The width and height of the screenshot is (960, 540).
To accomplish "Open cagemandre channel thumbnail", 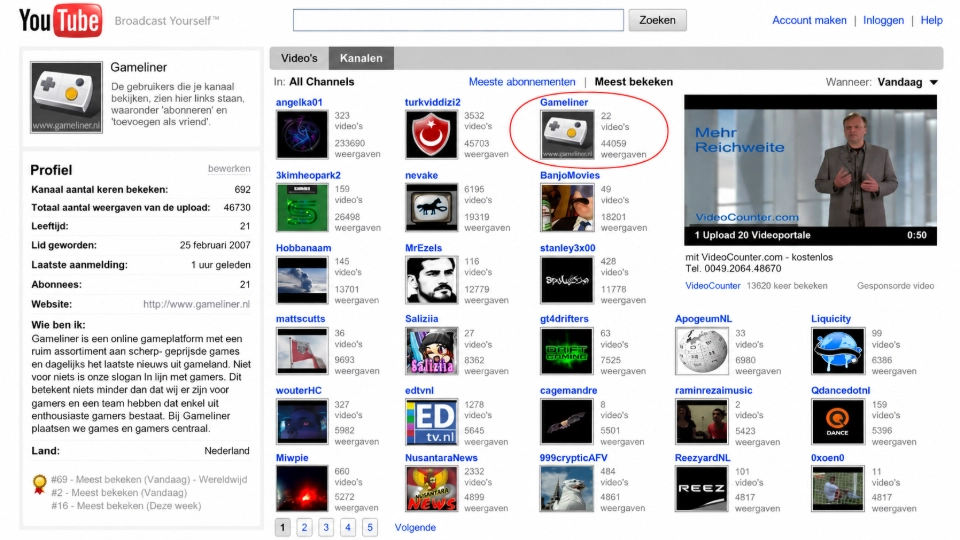I will tap(567, 422).
